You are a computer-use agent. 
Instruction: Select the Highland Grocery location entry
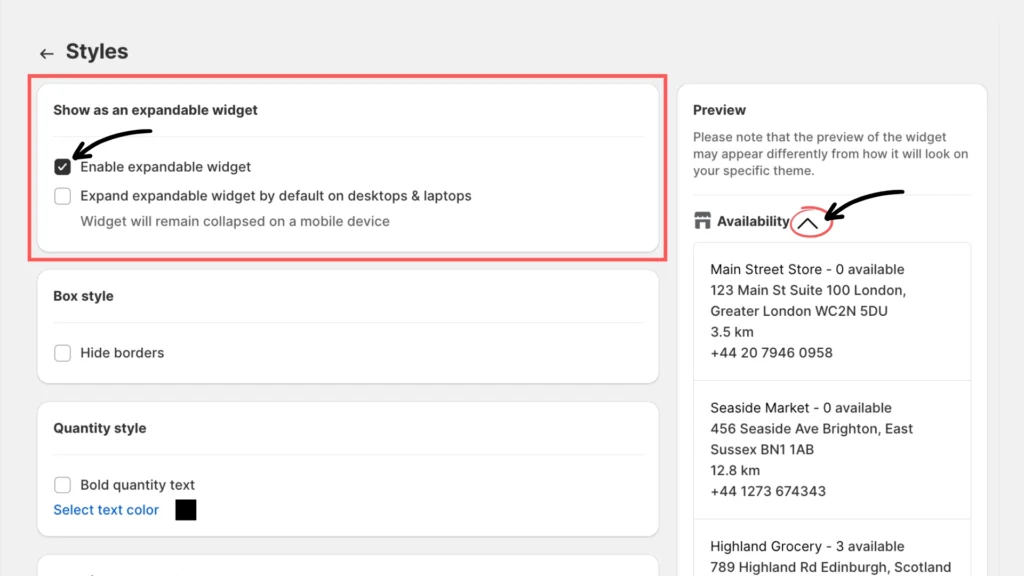pos(806,547)
